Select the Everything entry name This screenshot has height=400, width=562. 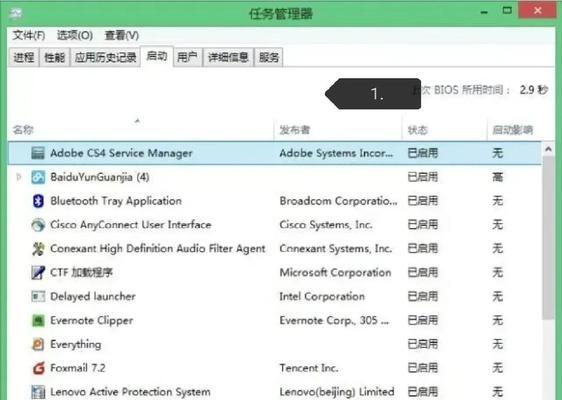[x=76, y=344]
